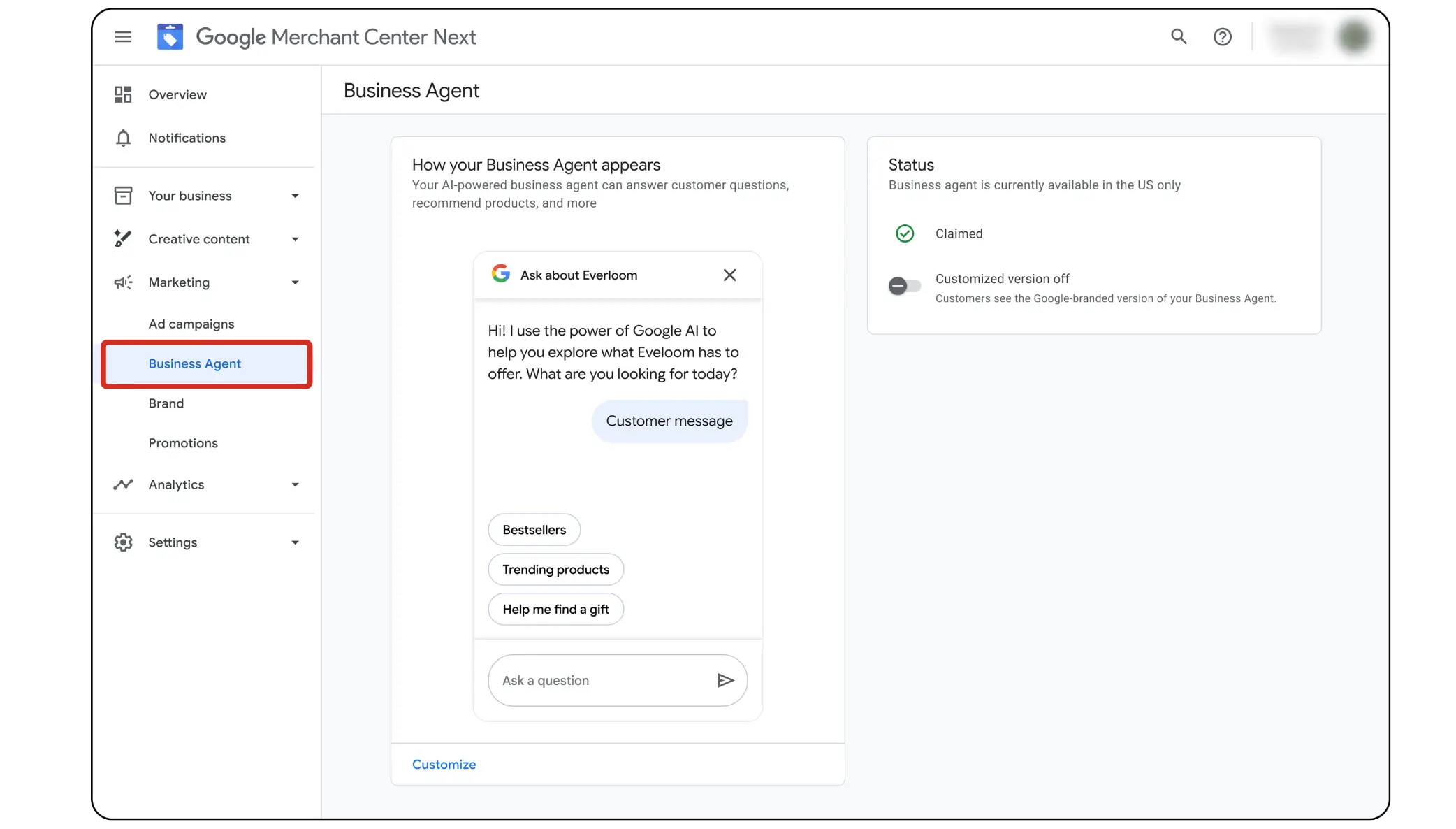Image resolution: width=1456 pixels, height=829 pixels.
Task: Click the green Claimed checkmark icon
Action: coord(905,233)
